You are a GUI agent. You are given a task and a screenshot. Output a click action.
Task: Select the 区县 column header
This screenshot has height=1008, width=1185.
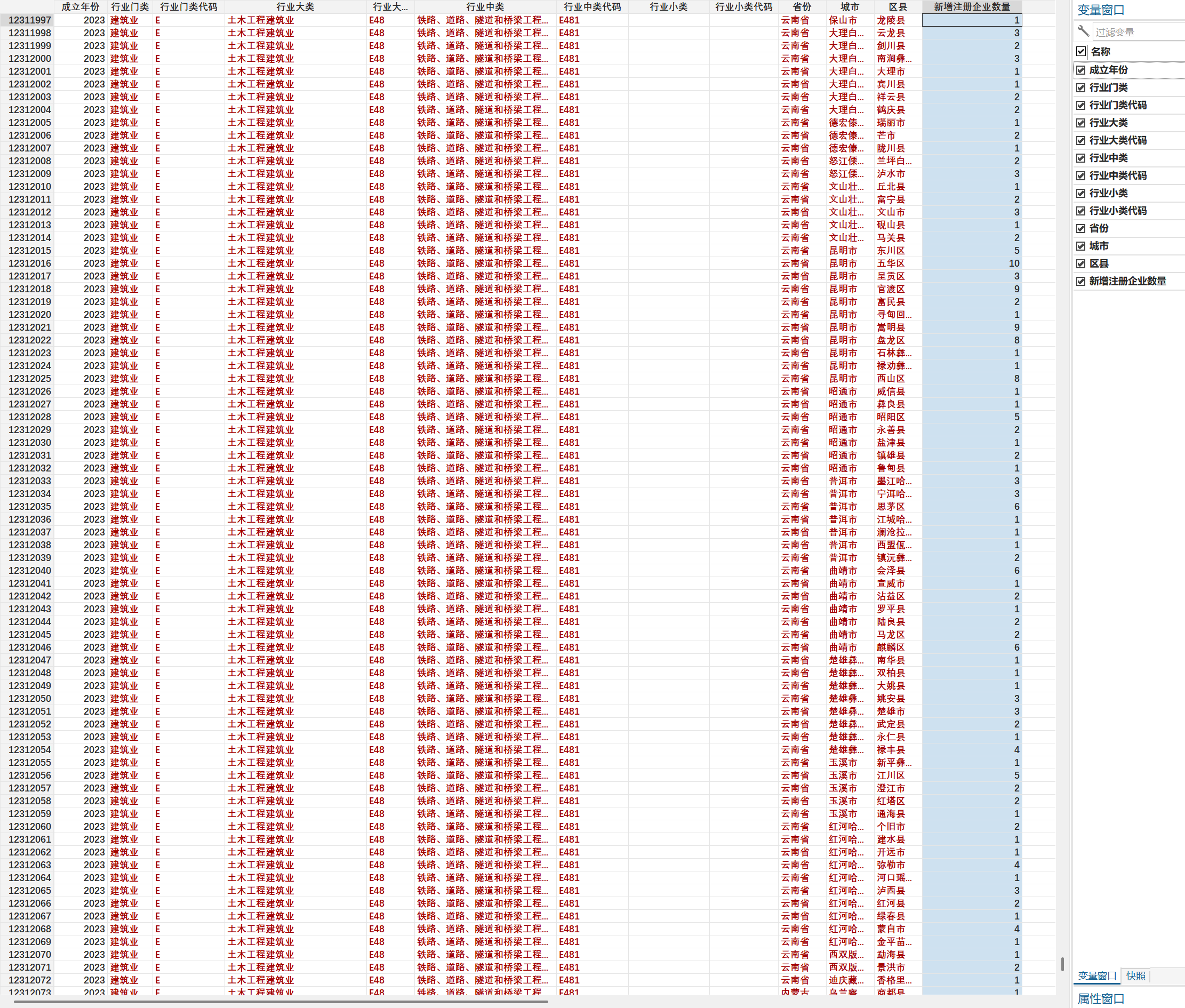click(898, 7)
